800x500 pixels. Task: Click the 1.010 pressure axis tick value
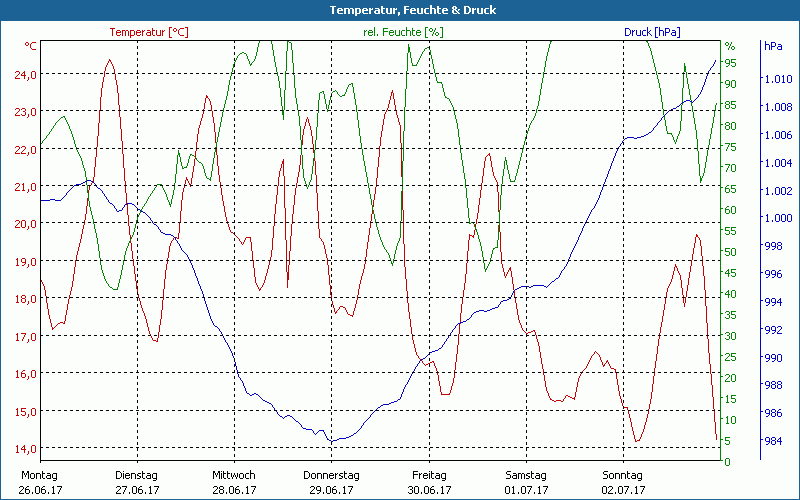(x=777, y=78)
